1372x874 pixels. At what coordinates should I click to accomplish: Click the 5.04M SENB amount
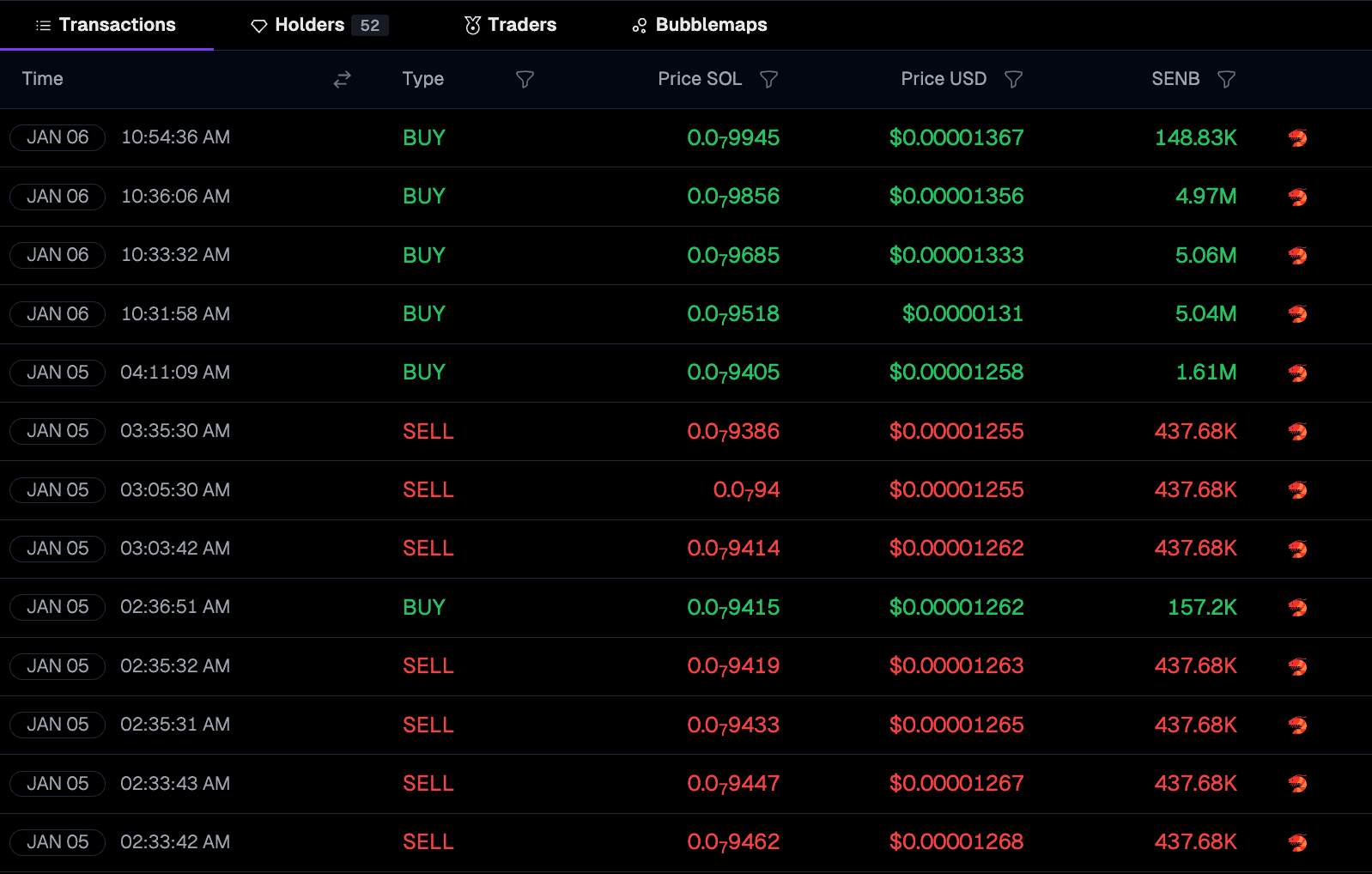pos(1206,314)
